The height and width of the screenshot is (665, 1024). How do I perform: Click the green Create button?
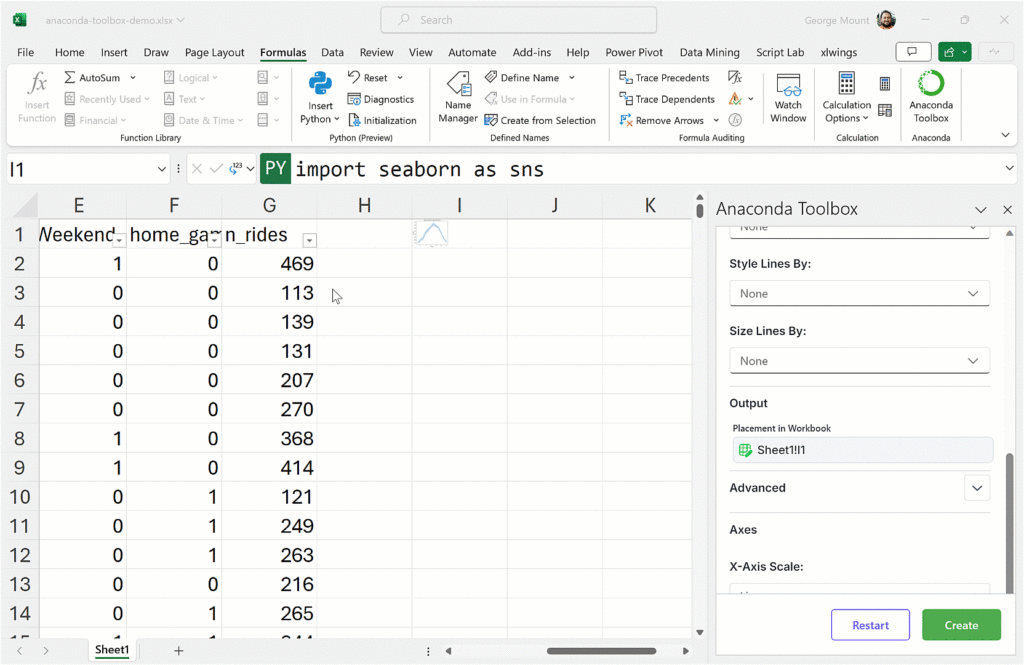coord(961,625)
